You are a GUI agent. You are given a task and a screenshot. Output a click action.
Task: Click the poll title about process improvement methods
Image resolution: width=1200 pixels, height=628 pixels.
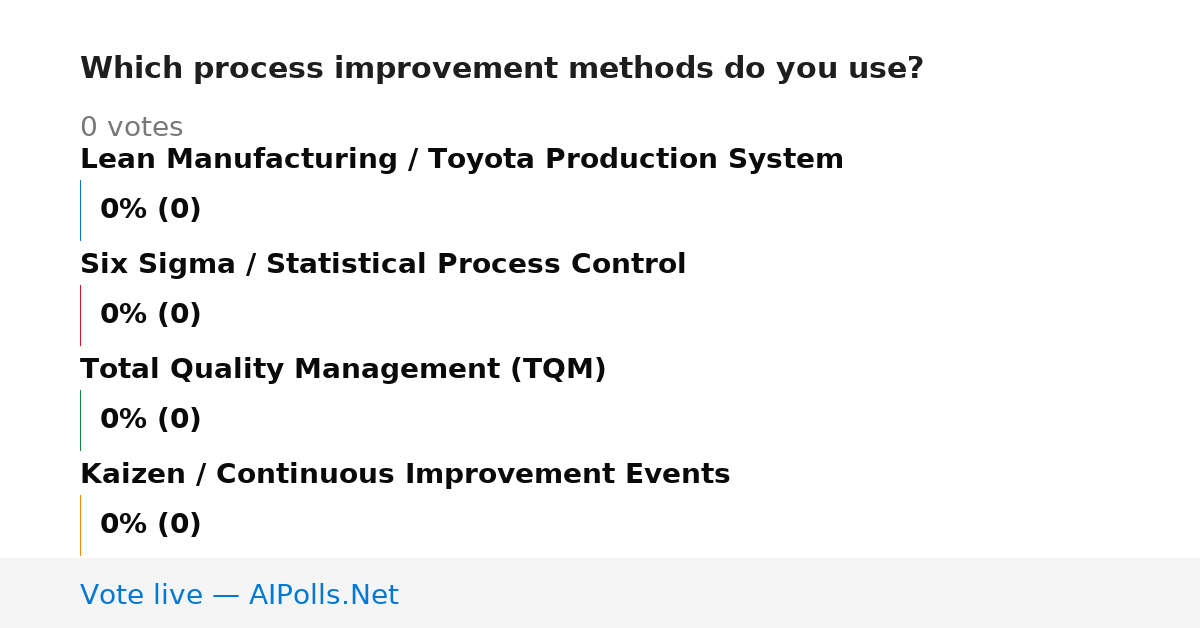click(x=502, y=69)
